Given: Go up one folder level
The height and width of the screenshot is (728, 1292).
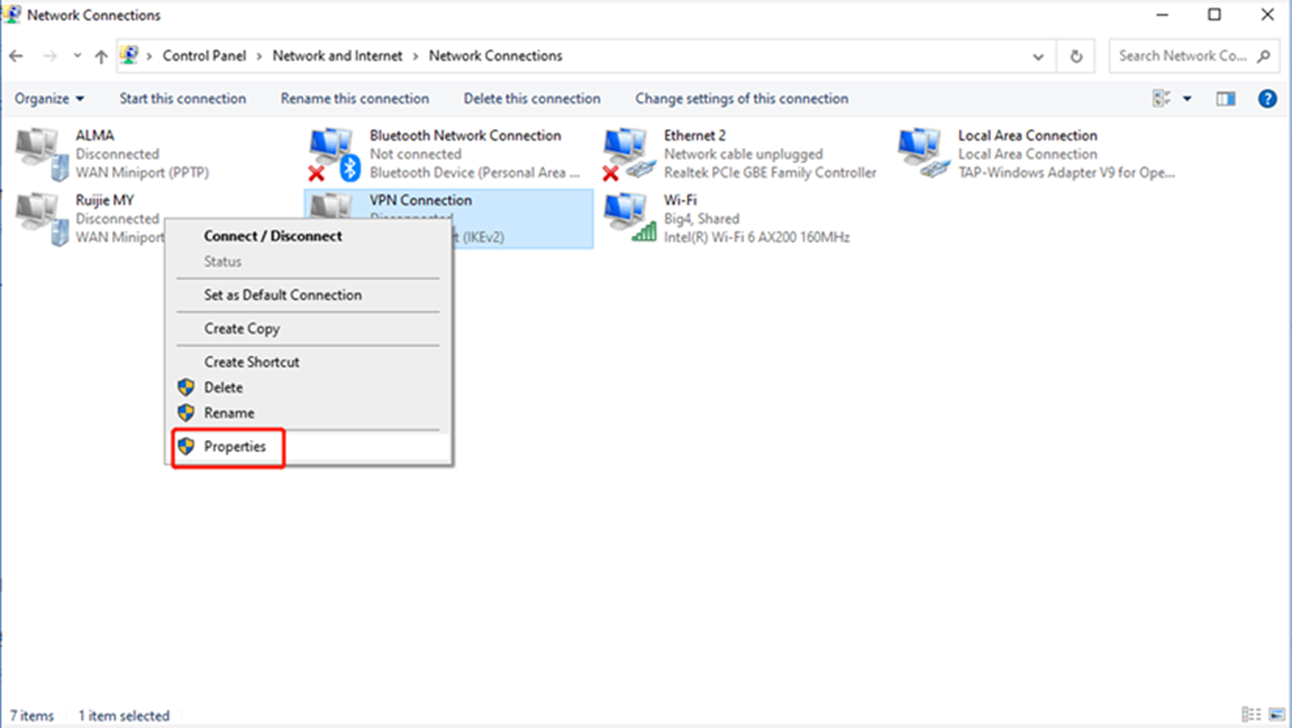Looking at the screenshot, I should click(101, 57).
